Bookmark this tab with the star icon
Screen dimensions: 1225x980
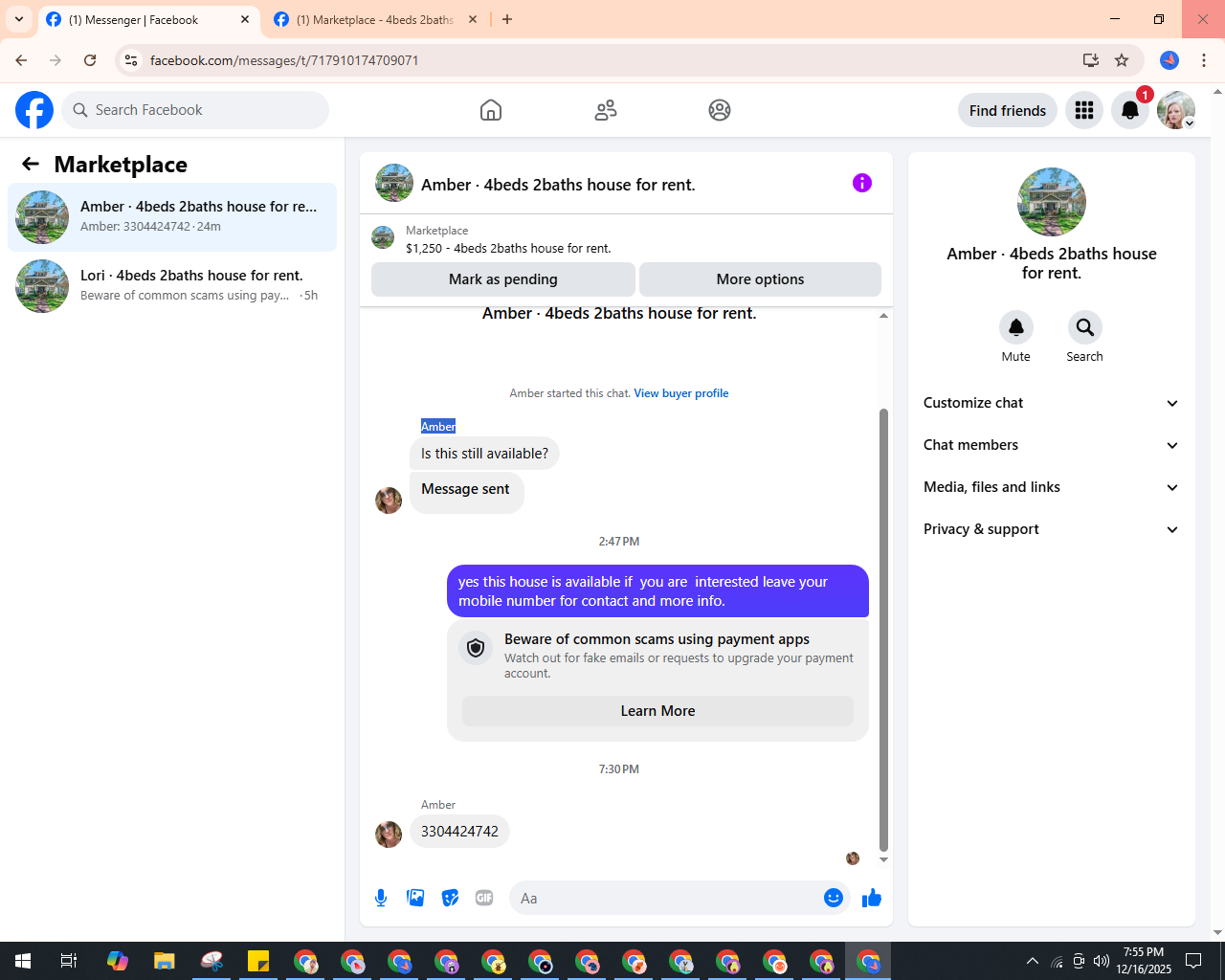(x=1122, y=60)
